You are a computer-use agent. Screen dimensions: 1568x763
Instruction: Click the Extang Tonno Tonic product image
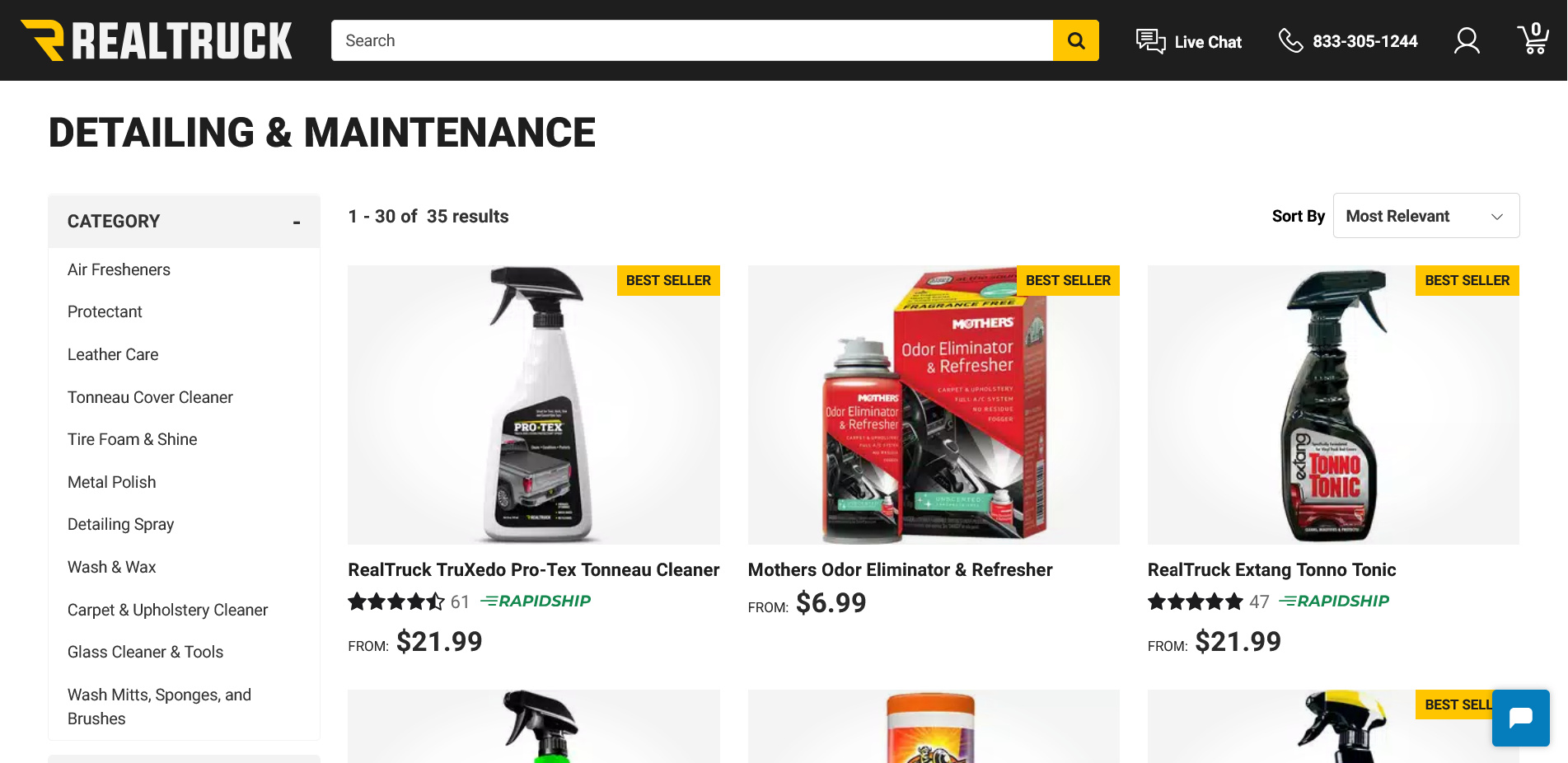point(1333,405)
